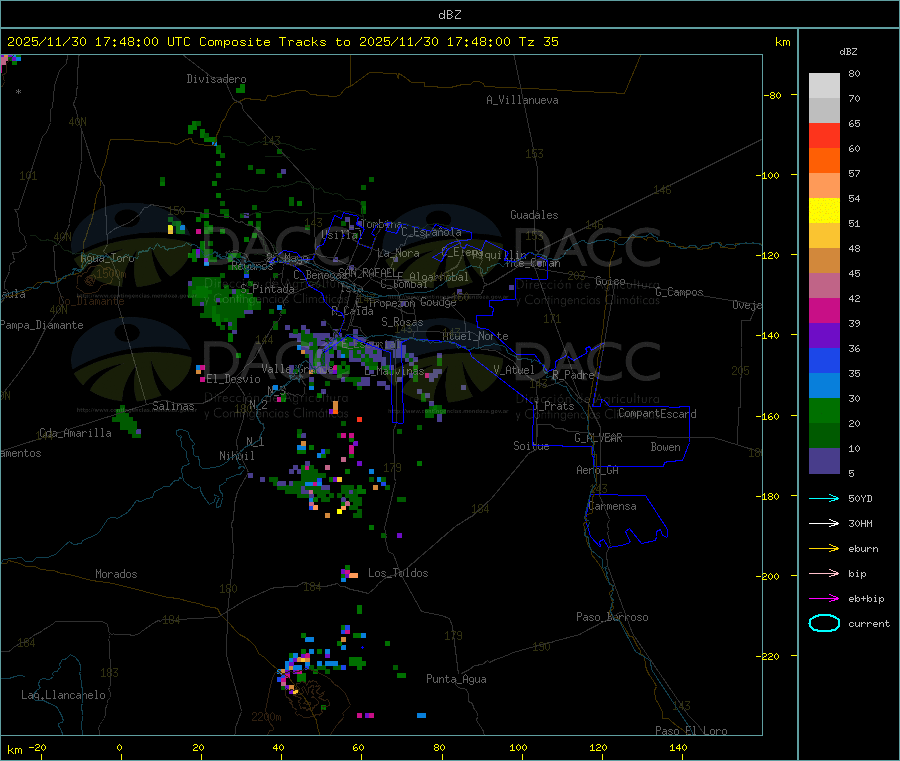Click the 100 km horizontal axis tick
900x761 pixels.
pos(518,747)
